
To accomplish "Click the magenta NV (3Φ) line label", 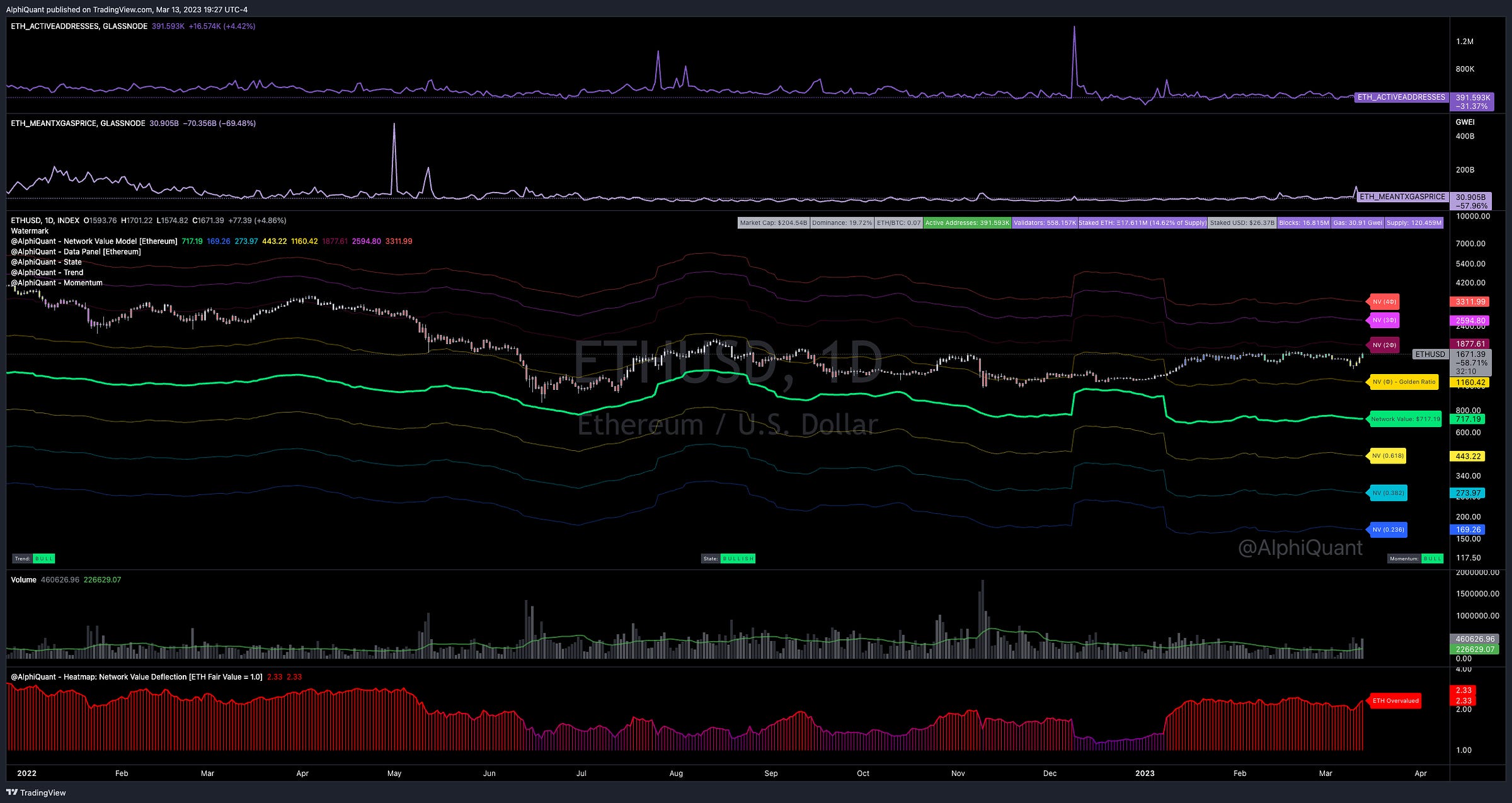I will [1384, 320].
